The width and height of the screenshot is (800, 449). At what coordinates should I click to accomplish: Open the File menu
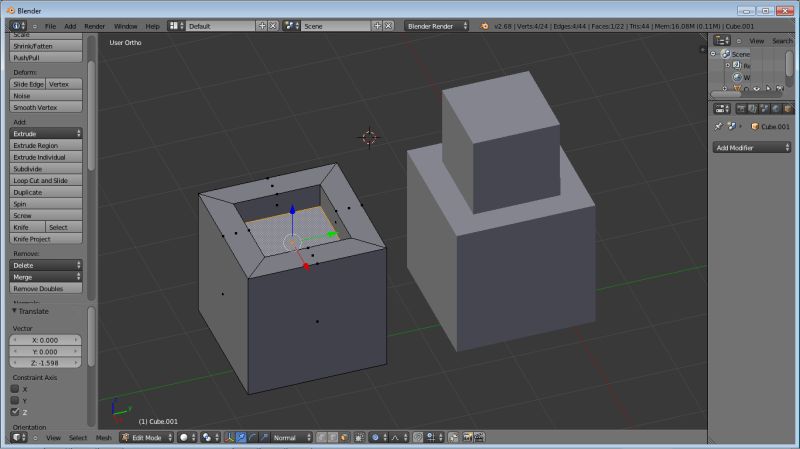click(x=51, y=26)
